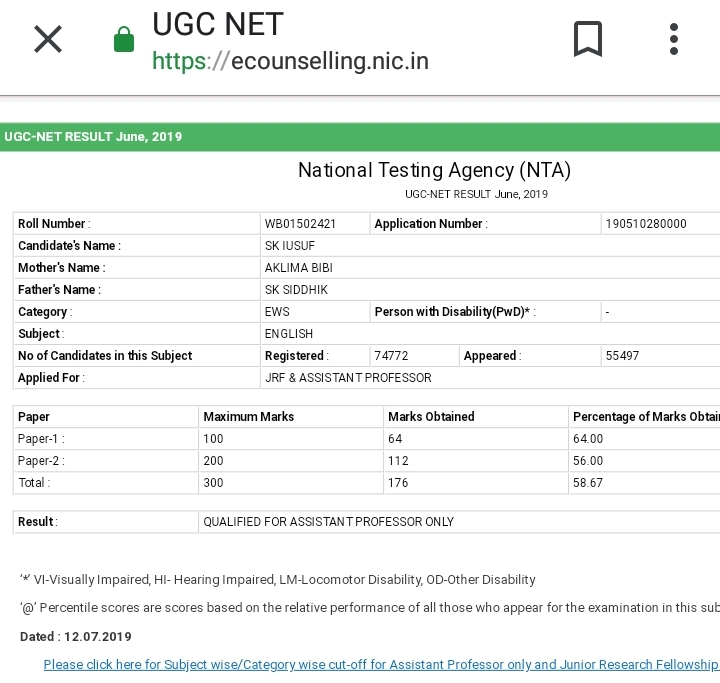Open the subject wise cut-off link
The image size is (720, 683).
click(380, 665)
